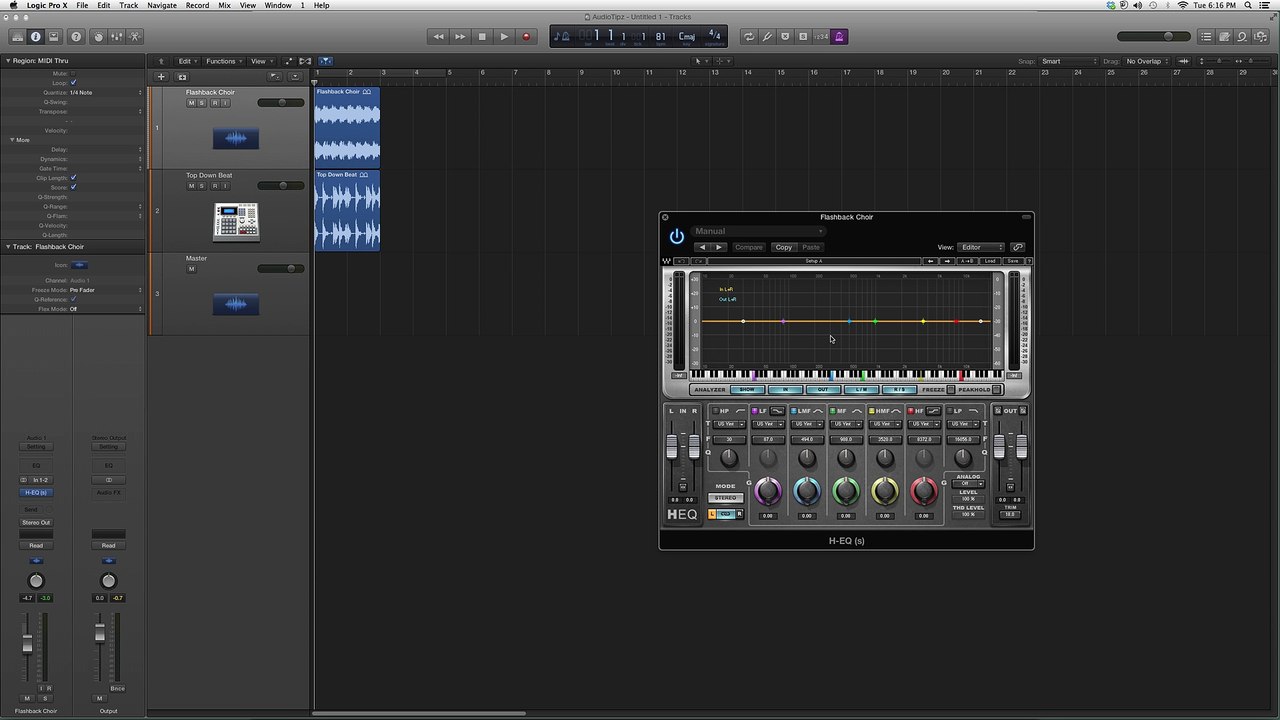Toggle the purple LF band enable button
Viewport: 1280px width, 720px height.
[754, 411]
